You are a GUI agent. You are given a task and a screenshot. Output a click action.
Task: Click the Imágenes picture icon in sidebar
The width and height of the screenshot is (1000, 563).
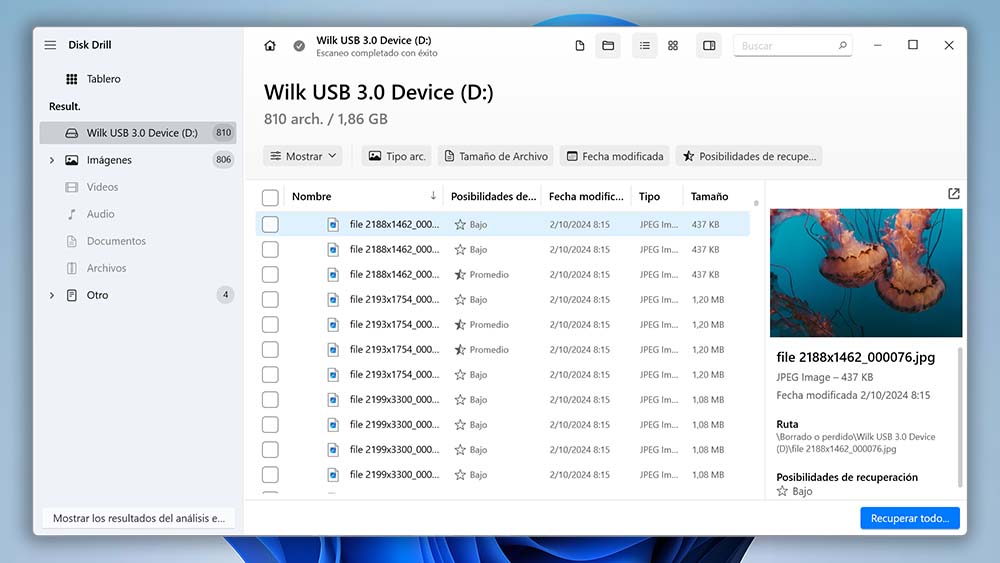pyautogui.click(x=71, y=160)
